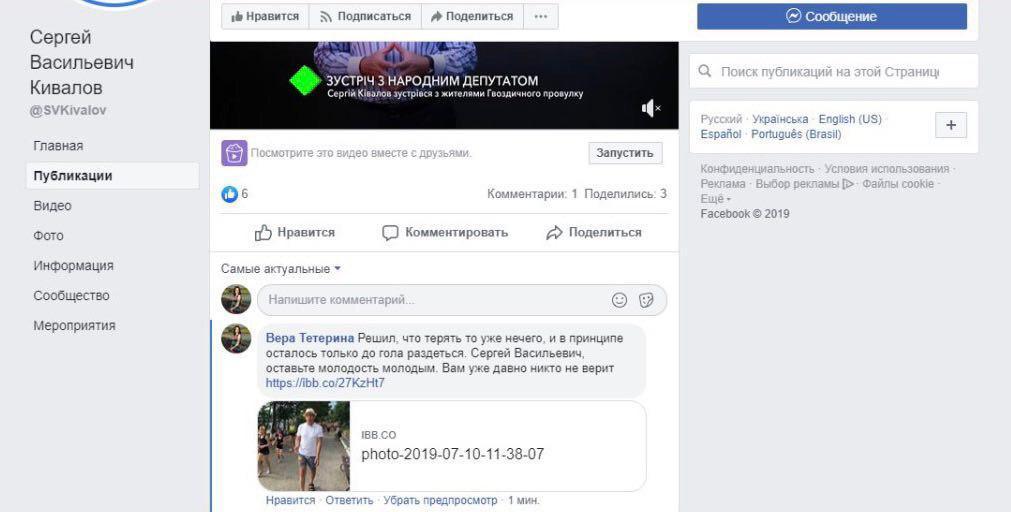The image size is (1011, 512).
Task: Open the photo preview thumbnail in comment
Action: [x=304, y=446]
